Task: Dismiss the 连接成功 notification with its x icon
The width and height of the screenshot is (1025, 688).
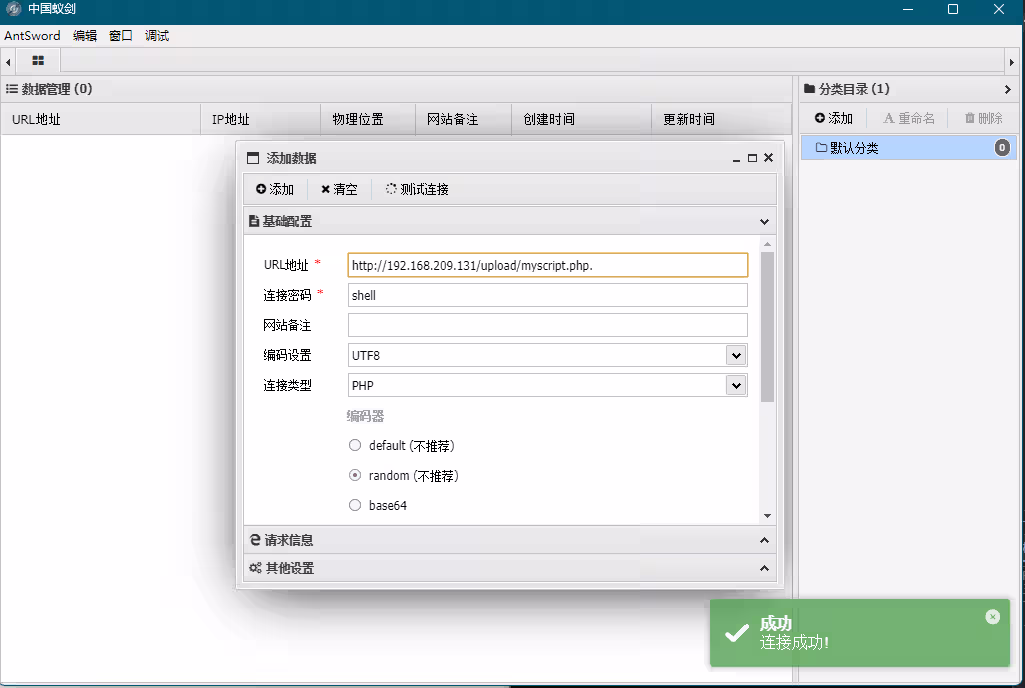Action: [x=992, y=616]
